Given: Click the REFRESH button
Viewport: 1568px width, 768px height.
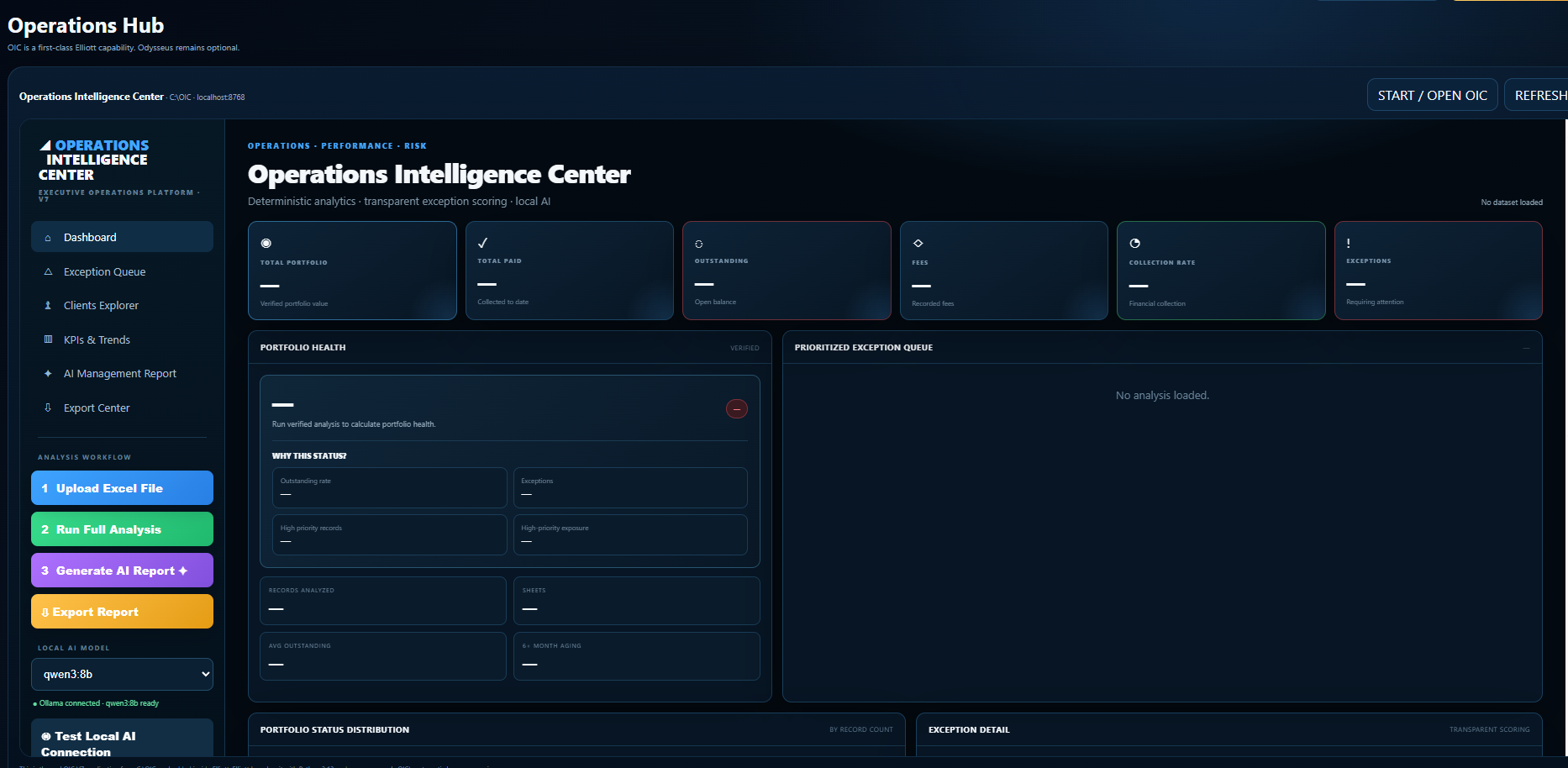Looking at the screenshot, I should coord(1538,95).
